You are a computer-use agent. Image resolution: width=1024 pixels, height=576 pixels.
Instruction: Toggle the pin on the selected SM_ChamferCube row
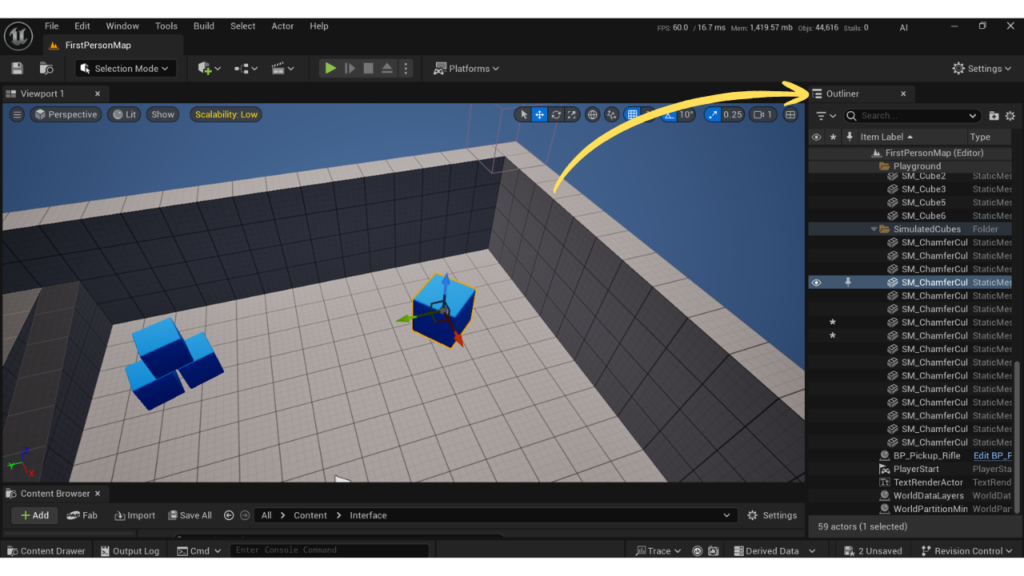coord(848,282)
